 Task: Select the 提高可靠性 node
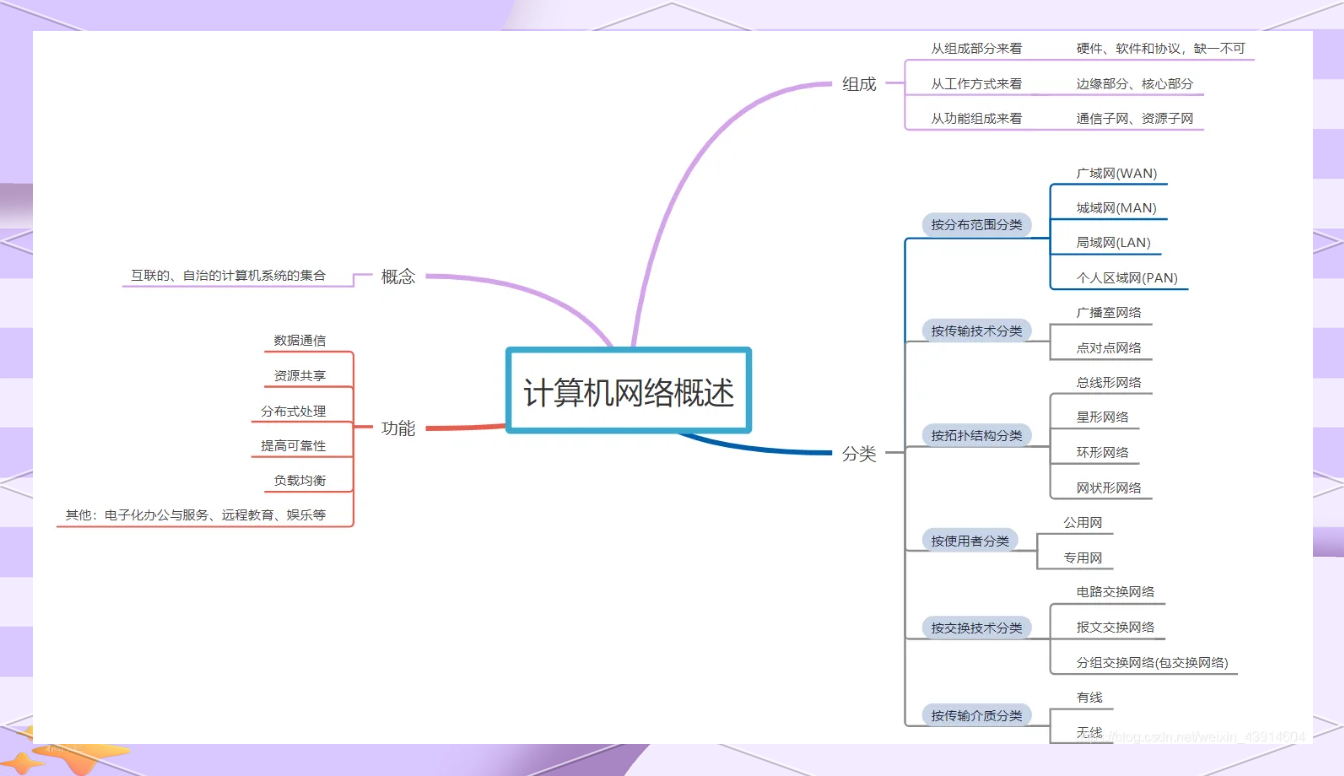(293, 445)
